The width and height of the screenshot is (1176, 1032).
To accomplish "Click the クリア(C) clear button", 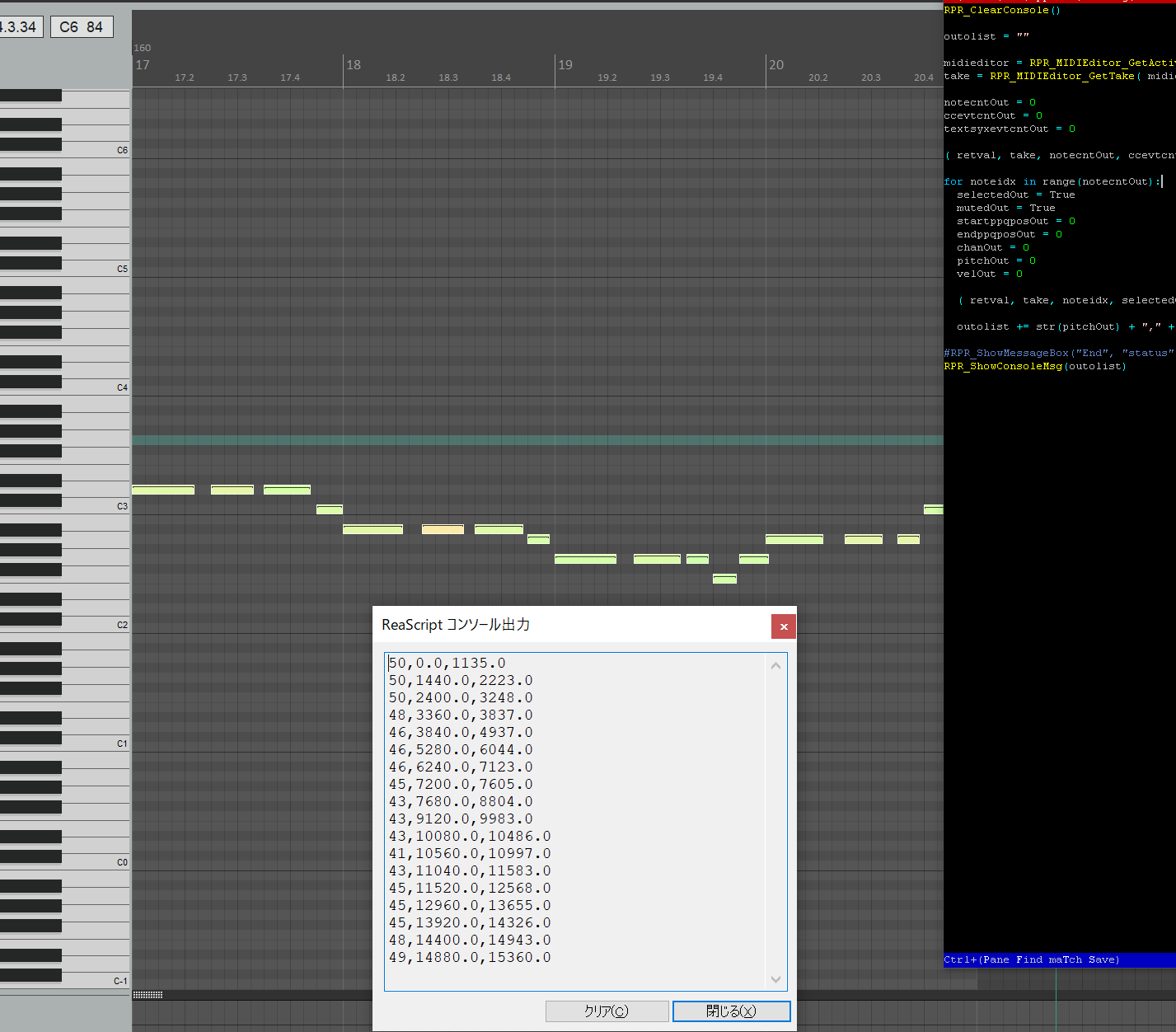I will coord(607,1011).
